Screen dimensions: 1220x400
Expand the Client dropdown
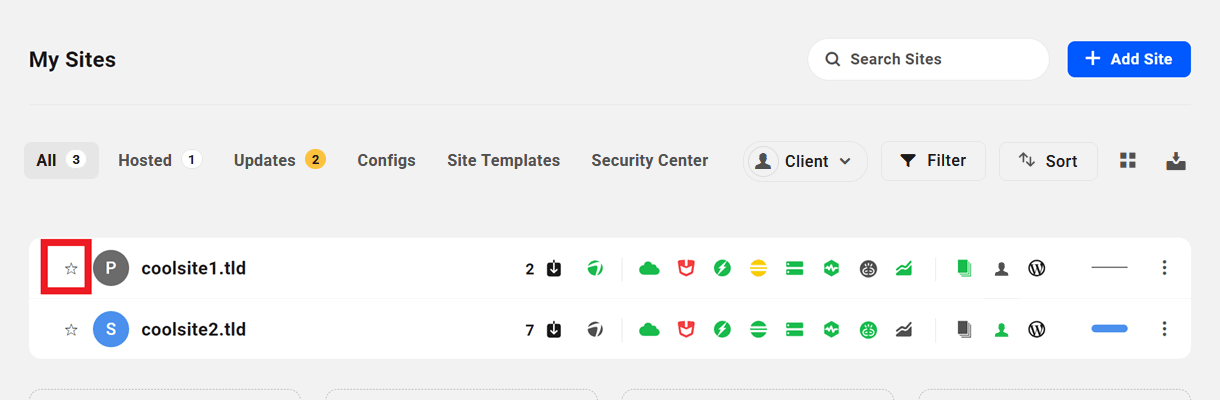coord(805,161)
